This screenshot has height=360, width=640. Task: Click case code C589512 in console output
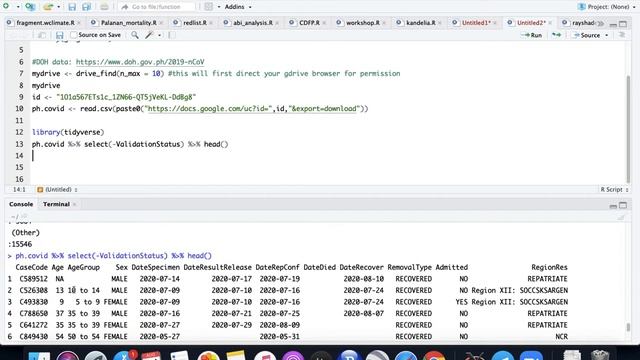[x=33, y=279]
